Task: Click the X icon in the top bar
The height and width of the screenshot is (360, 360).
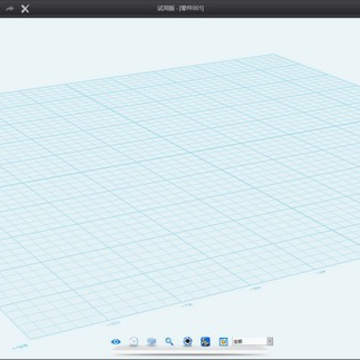Action: click(25, 9)
